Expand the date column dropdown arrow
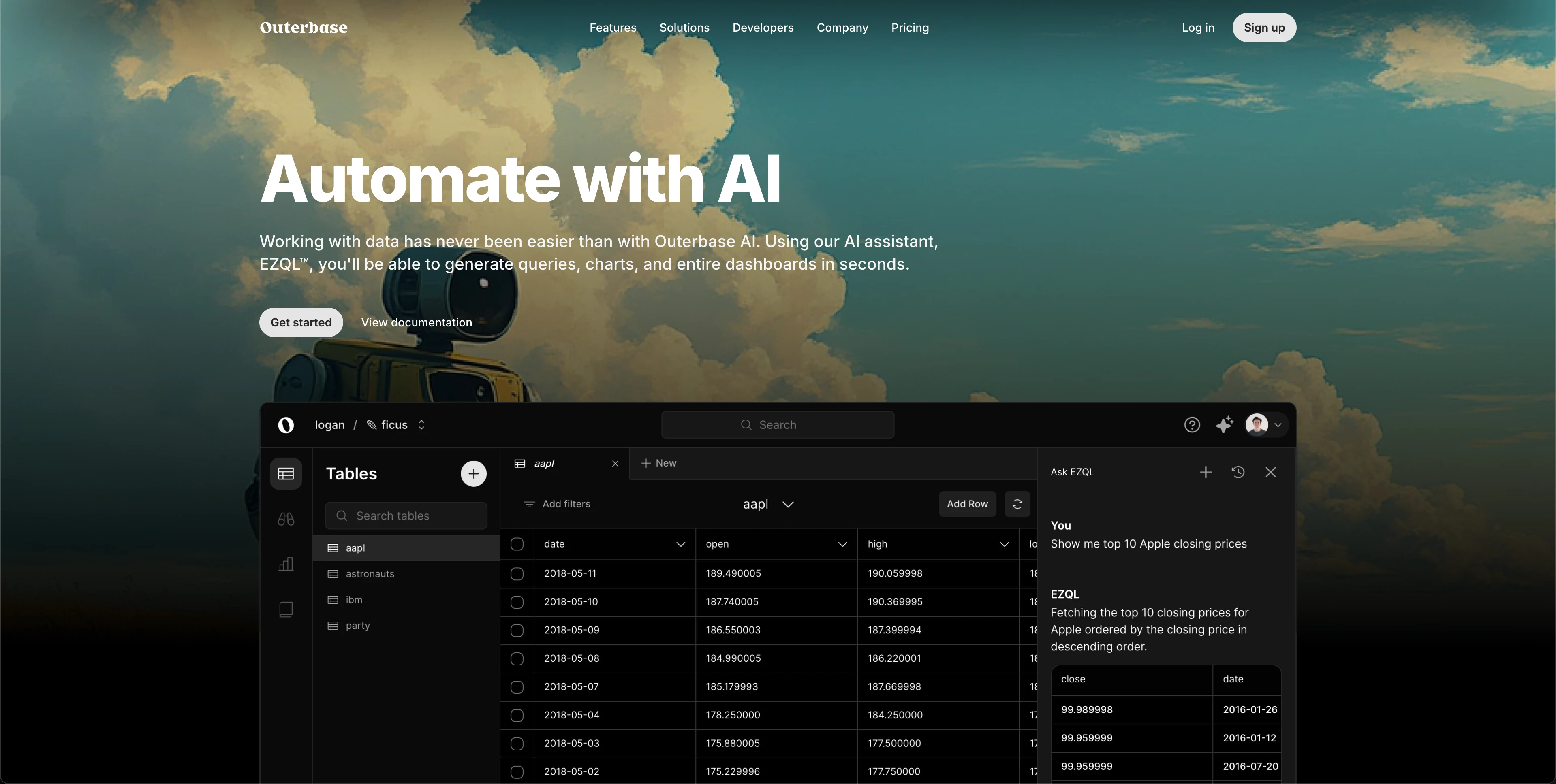 [681, 544]
